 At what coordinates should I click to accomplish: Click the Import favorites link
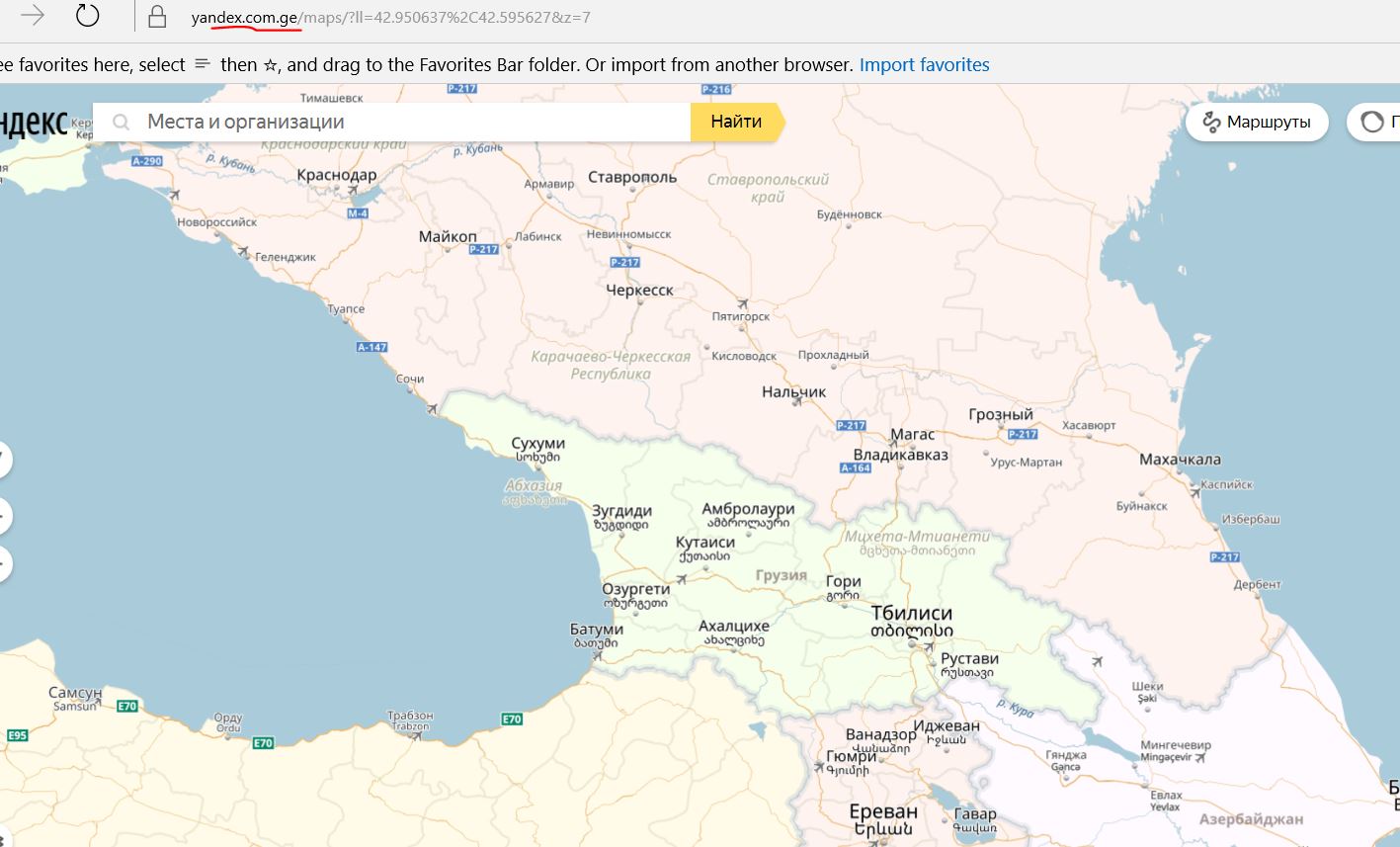point(924,65)
